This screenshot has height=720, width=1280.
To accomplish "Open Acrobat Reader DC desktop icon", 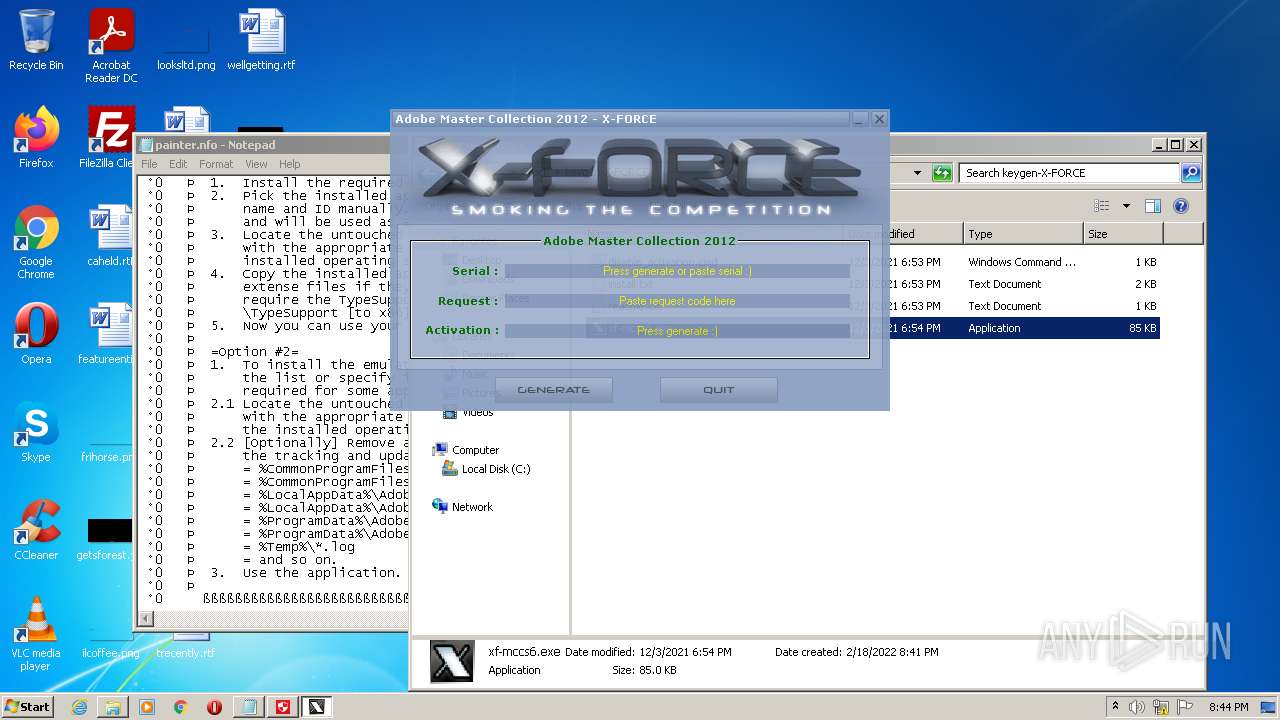I will click(111, 46).
